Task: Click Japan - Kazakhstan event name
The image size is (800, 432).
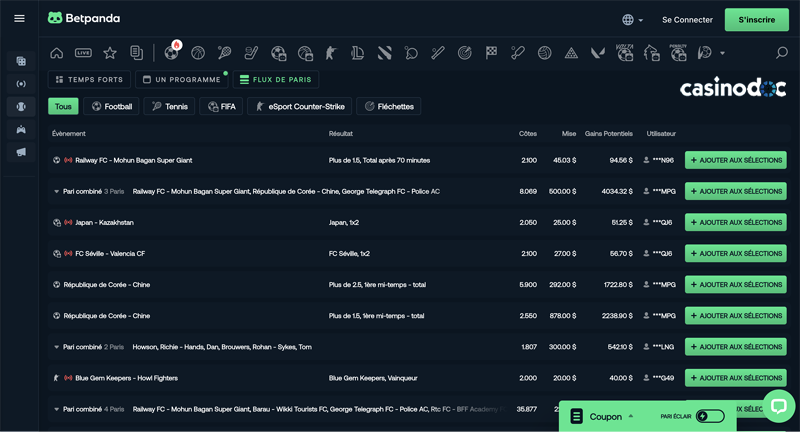Action: (105, 223)
